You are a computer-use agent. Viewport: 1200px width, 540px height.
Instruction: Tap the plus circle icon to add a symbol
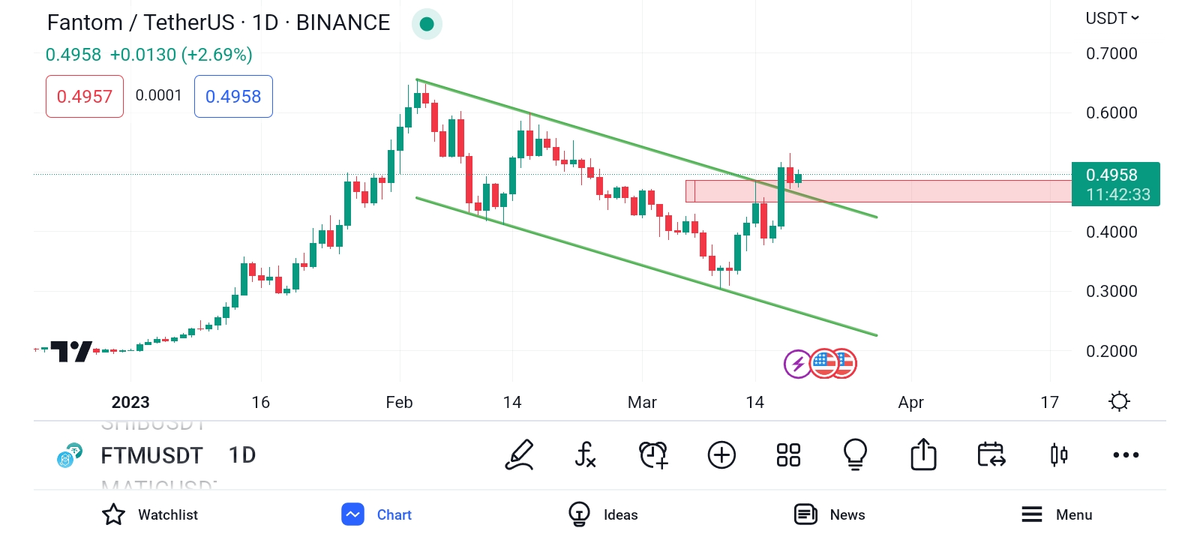coord(721,455)
